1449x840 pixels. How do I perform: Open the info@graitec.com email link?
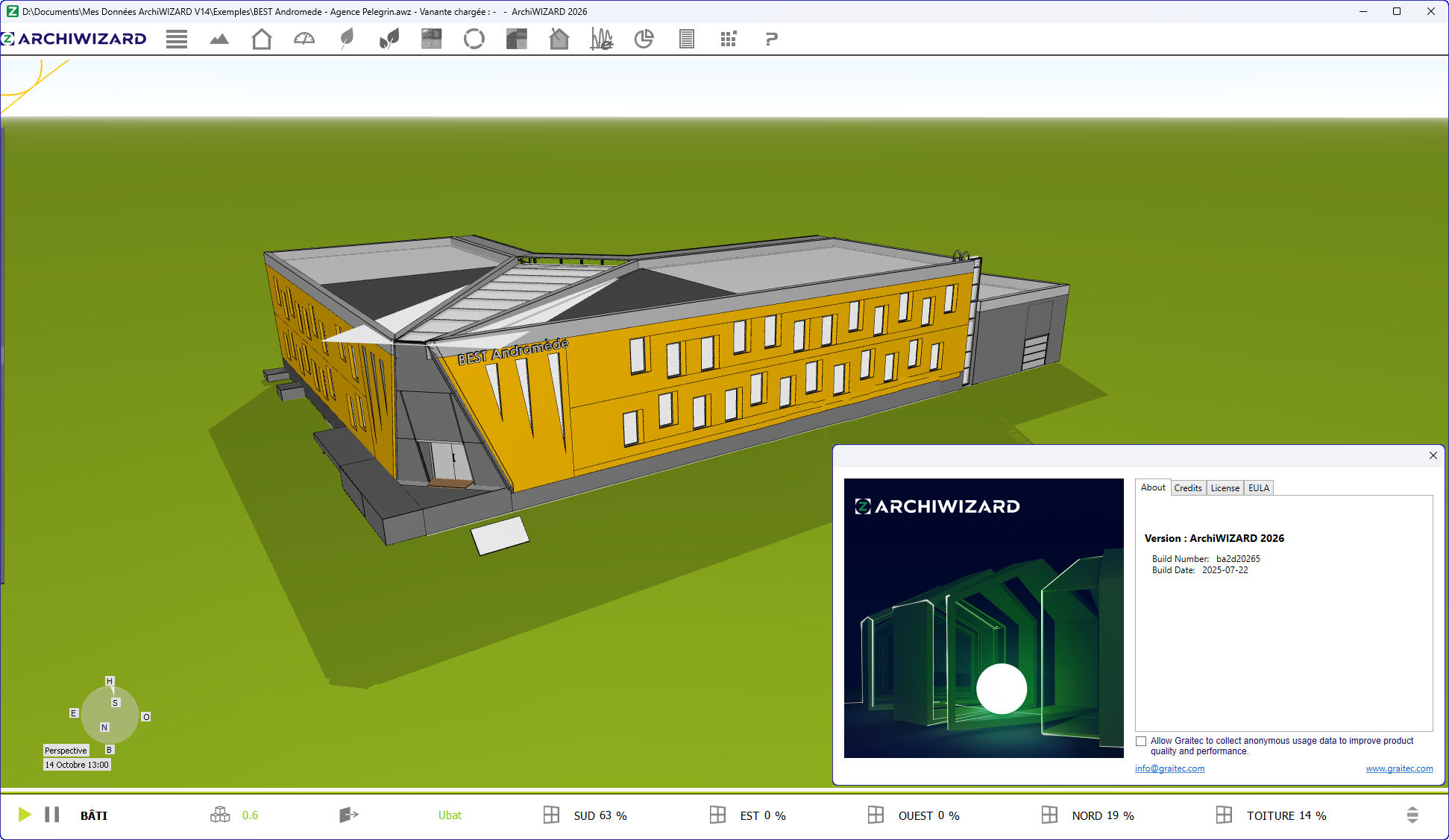(x=1169, y=768)
